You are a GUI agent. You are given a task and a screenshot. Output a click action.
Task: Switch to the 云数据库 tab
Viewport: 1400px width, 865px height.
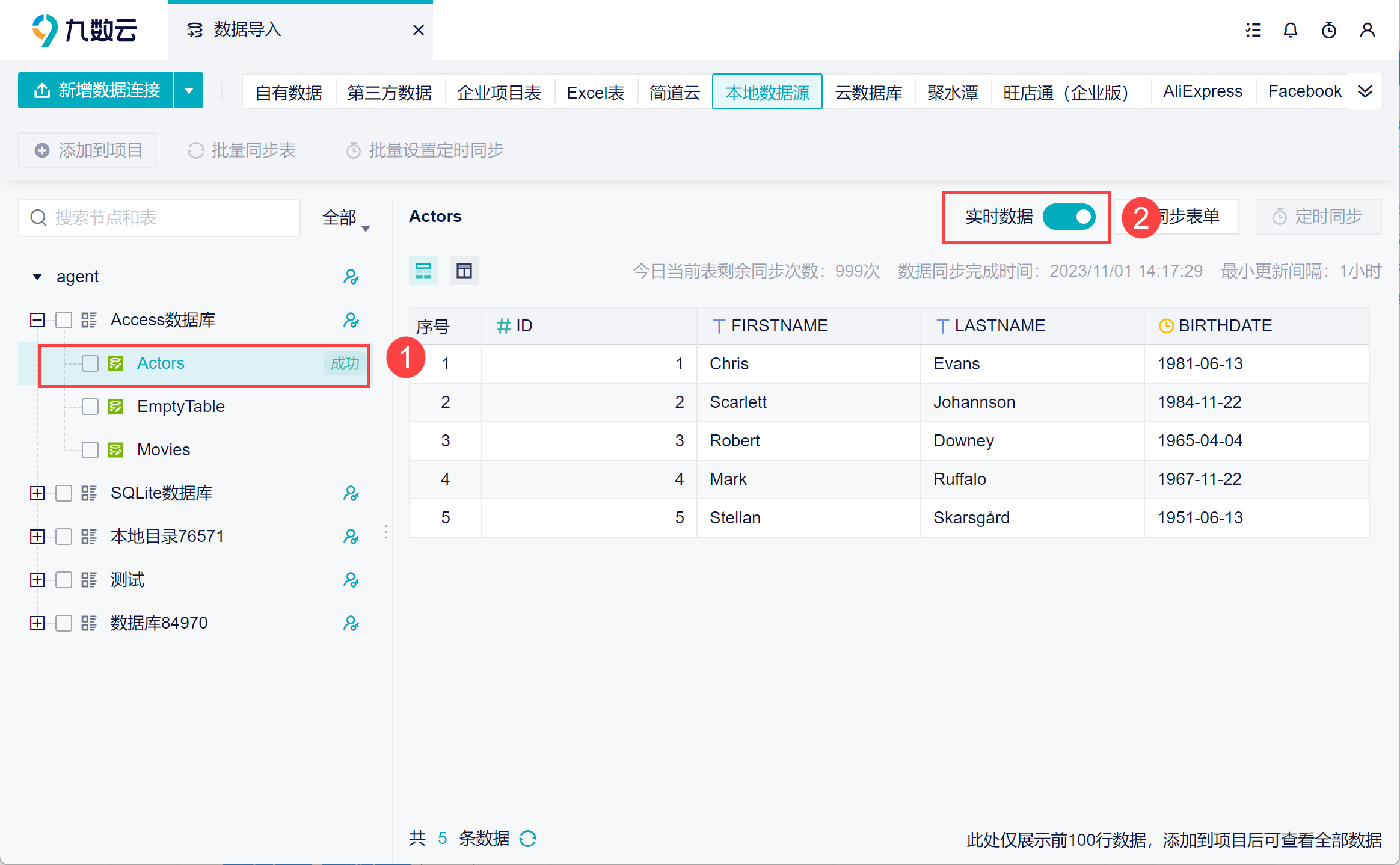[868, 92]
